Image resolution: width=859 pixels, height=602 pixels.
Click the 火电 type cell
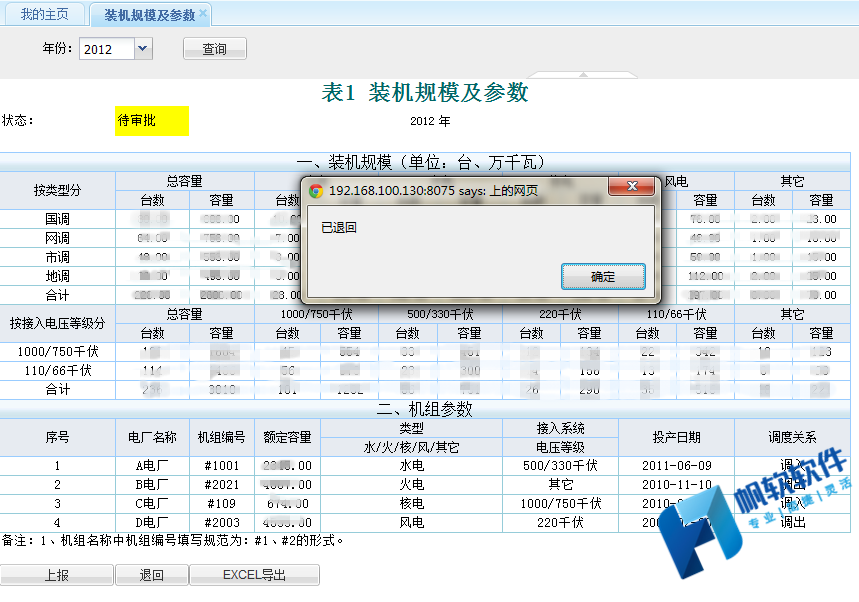(x=411, y=485)
